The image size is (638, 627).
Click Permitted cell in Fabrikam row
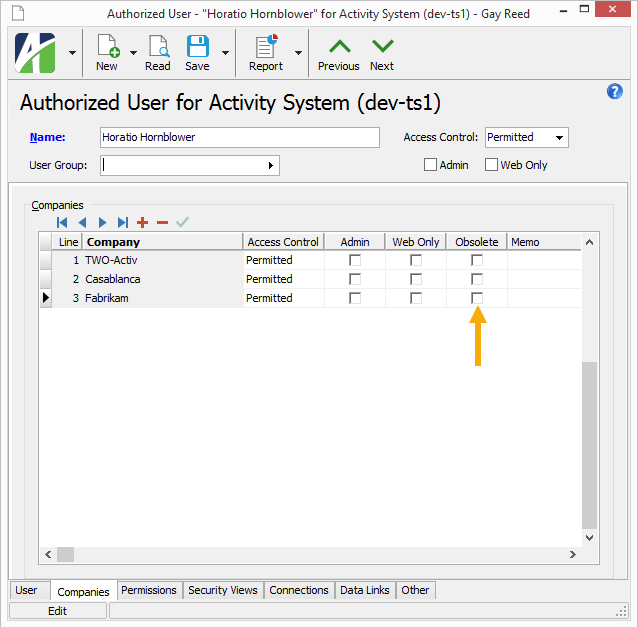pyautogui.click(x=284, y=298)
